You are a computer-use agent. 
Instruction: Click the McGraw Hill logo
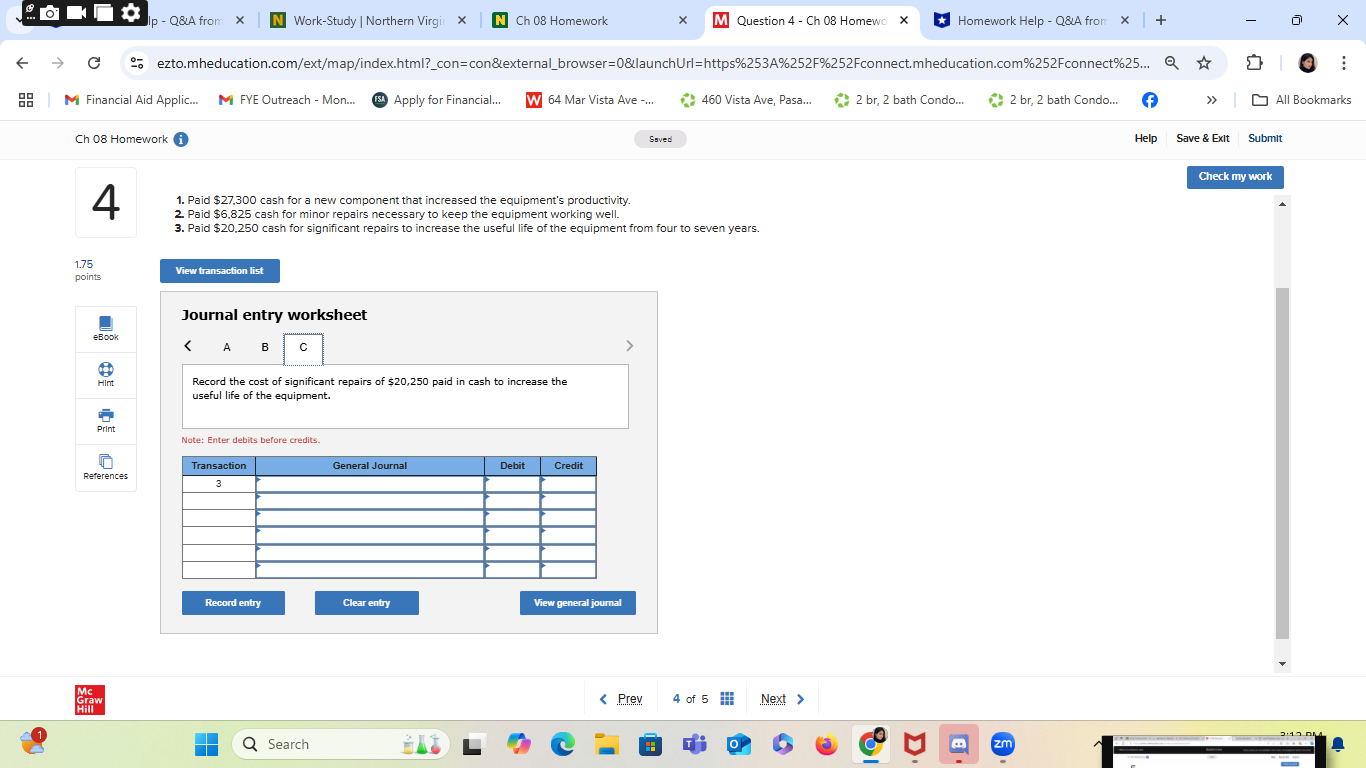(x=88, y=699)
